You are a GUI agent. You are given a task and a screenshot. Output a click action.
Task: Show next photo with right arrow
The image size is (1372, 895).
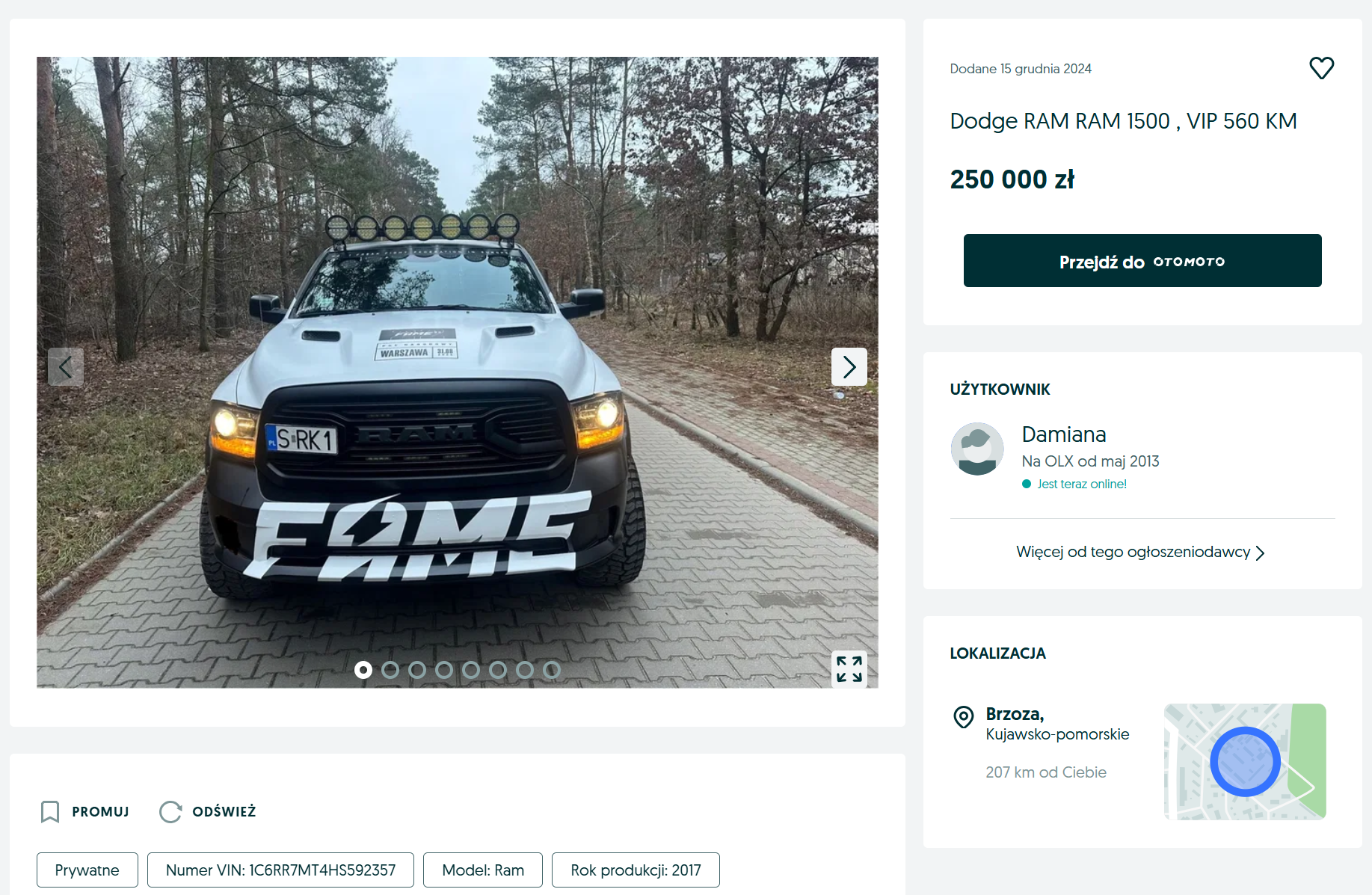(849, 366)
